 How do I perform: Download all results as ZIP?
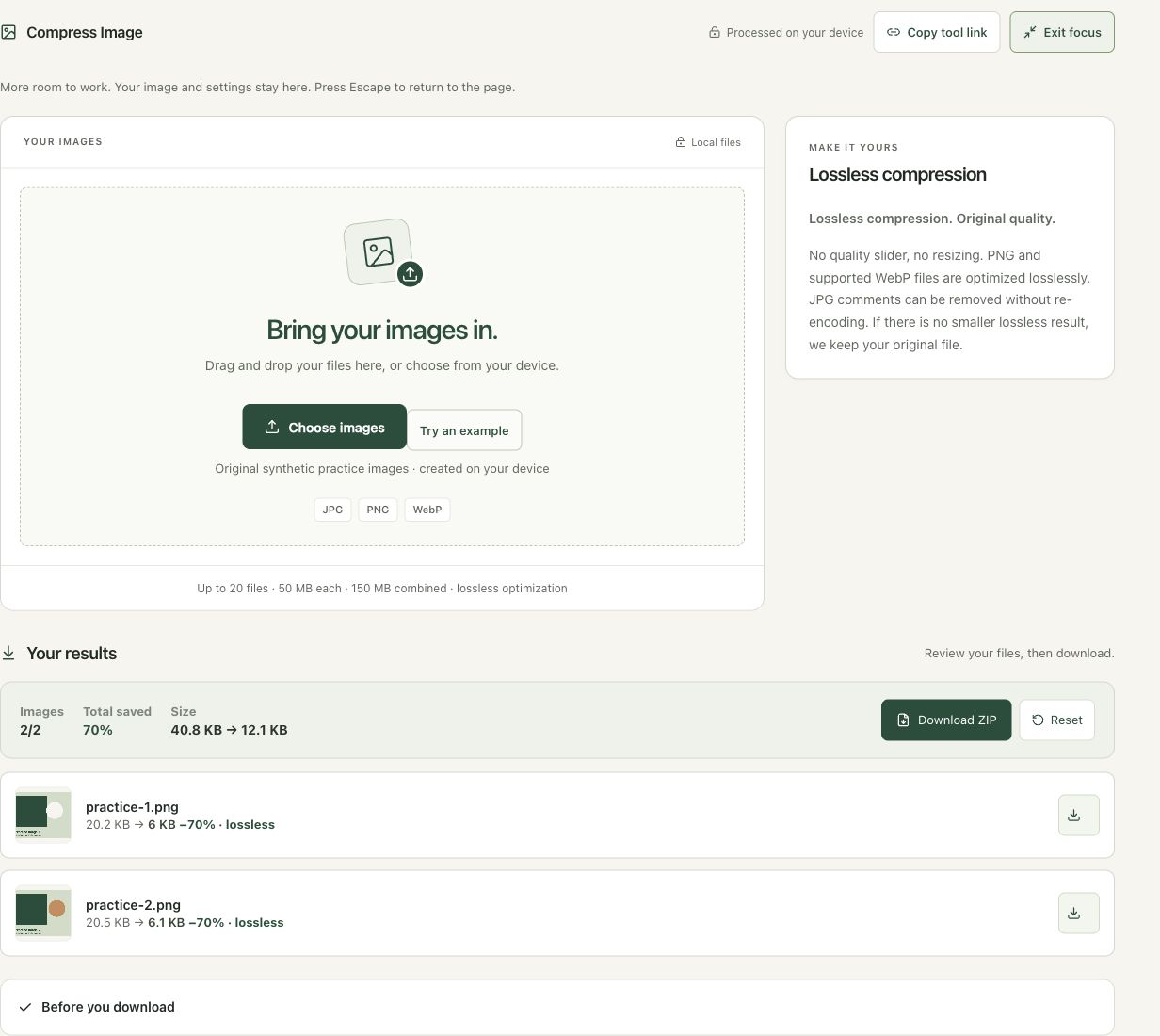click(945, 720)
